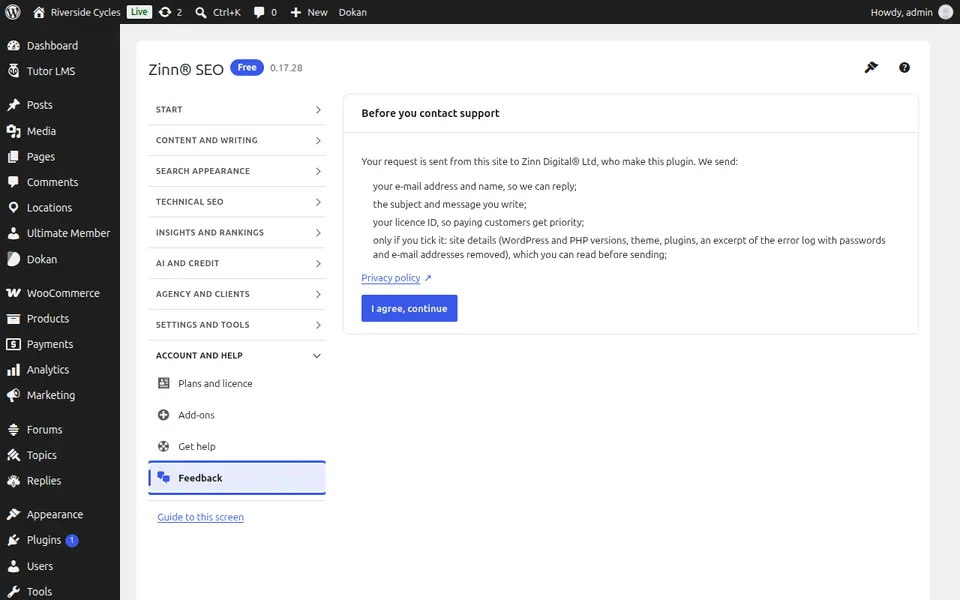960x600 pixels.
Task: Click the Get help lifebuoy icon
Action: coord(163,446)
